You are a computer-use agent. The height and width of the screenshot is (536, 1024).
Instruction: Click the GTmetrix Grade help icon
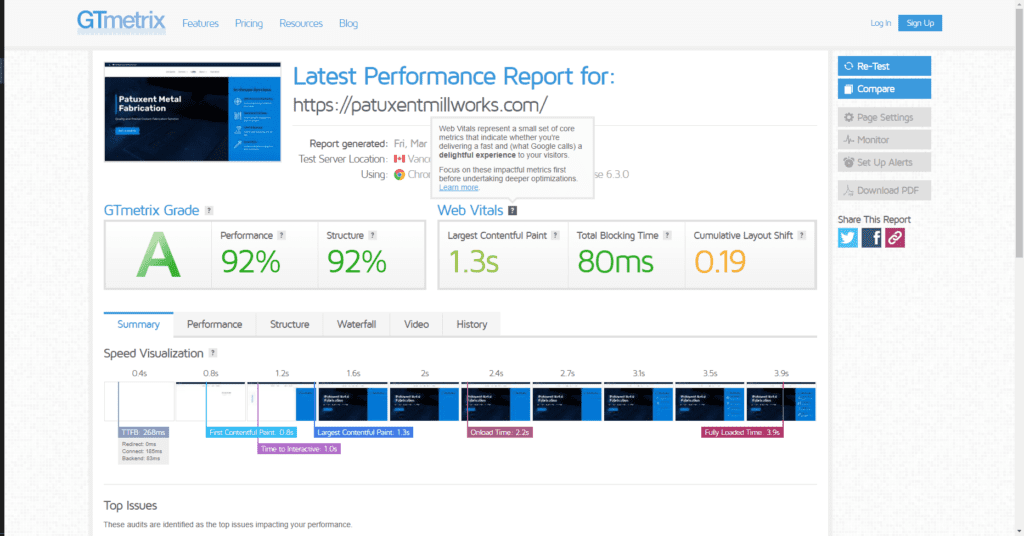pos(209,210)
